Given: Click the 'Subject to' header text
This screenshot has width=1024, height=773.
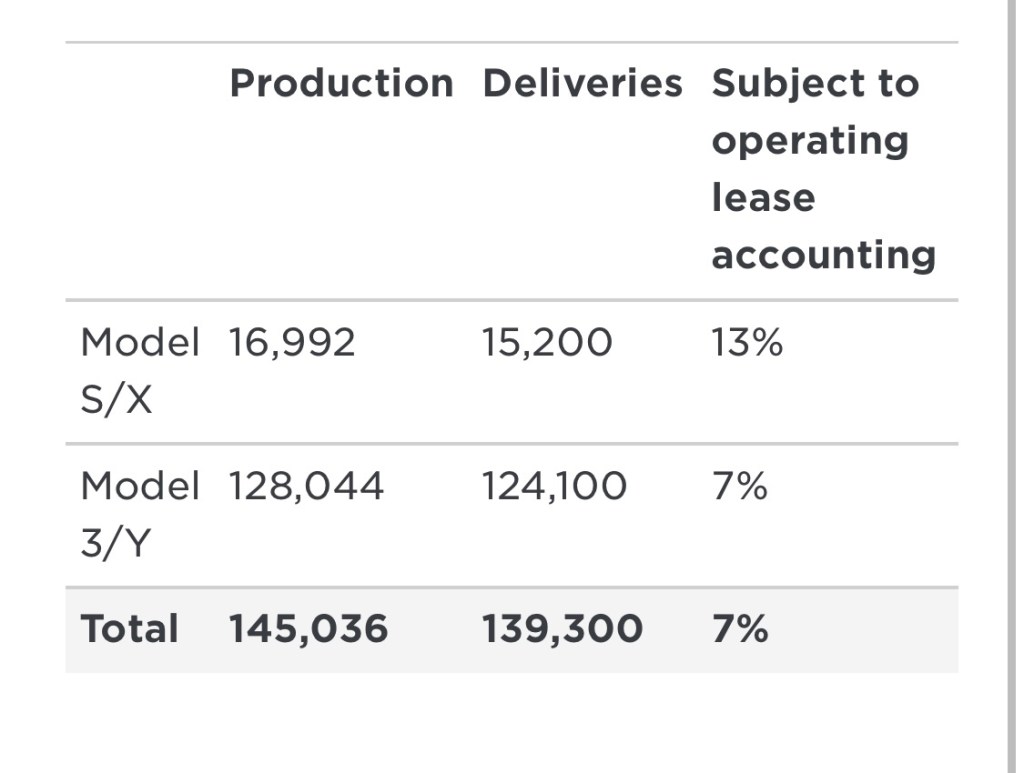Looking at the screenshot, I should (815, 84).
